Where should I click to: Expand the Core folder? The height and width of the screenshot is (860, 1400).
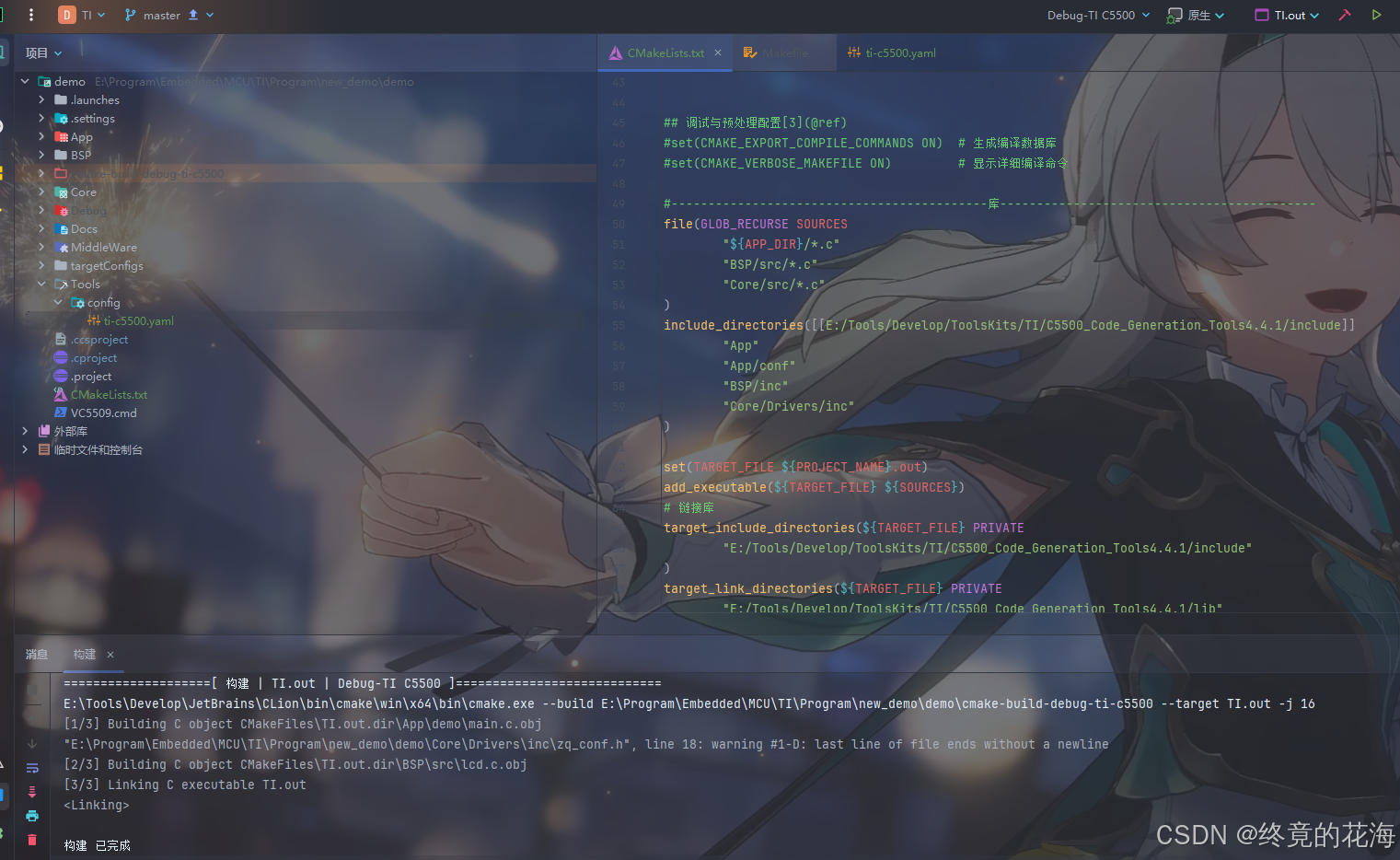[x=41, y=192]
